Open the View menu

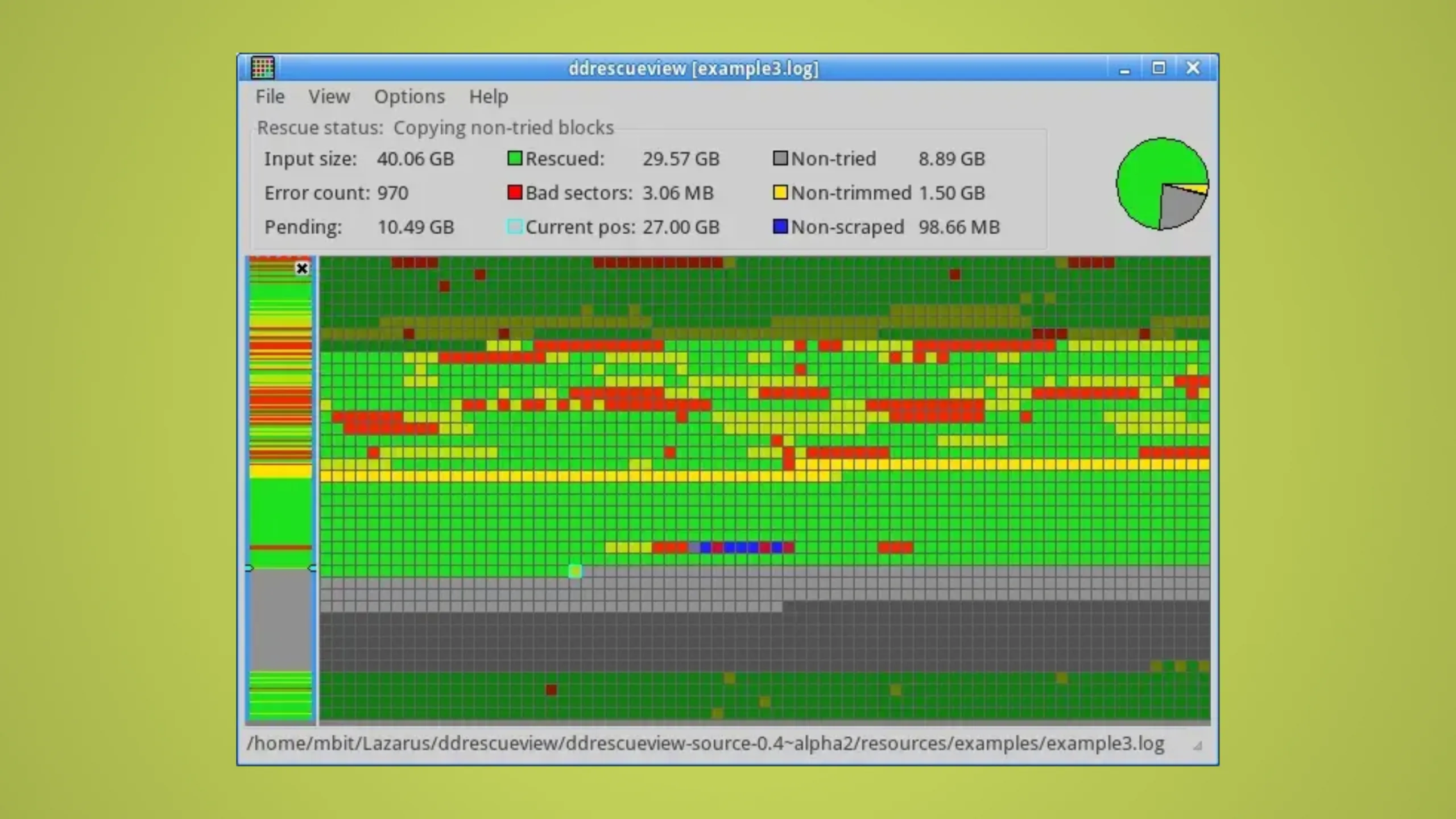[x=329, y=97]
